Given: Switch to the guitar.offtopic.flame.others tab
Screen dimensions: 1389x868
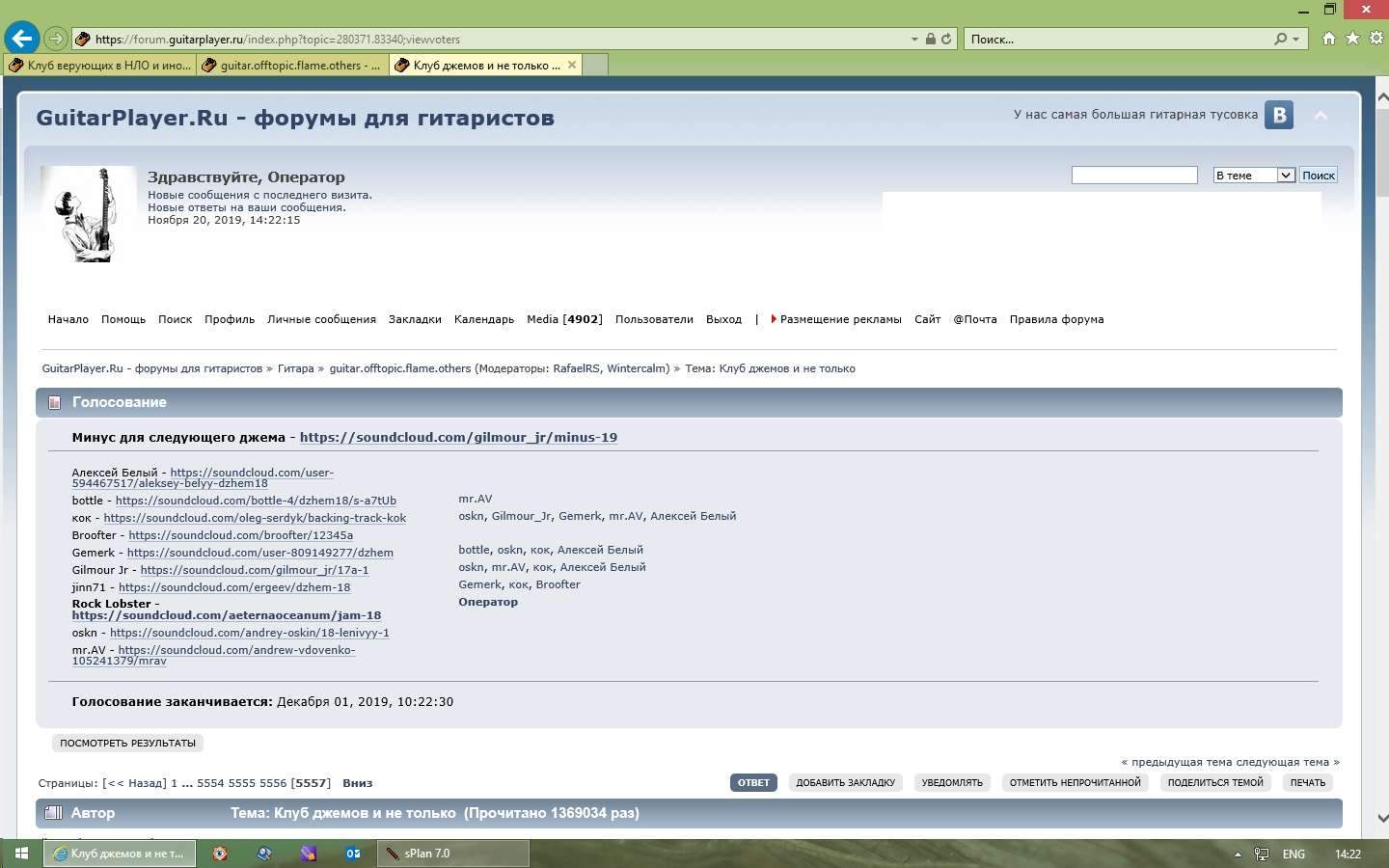Looking at the screenshot, I should (292, 66).
